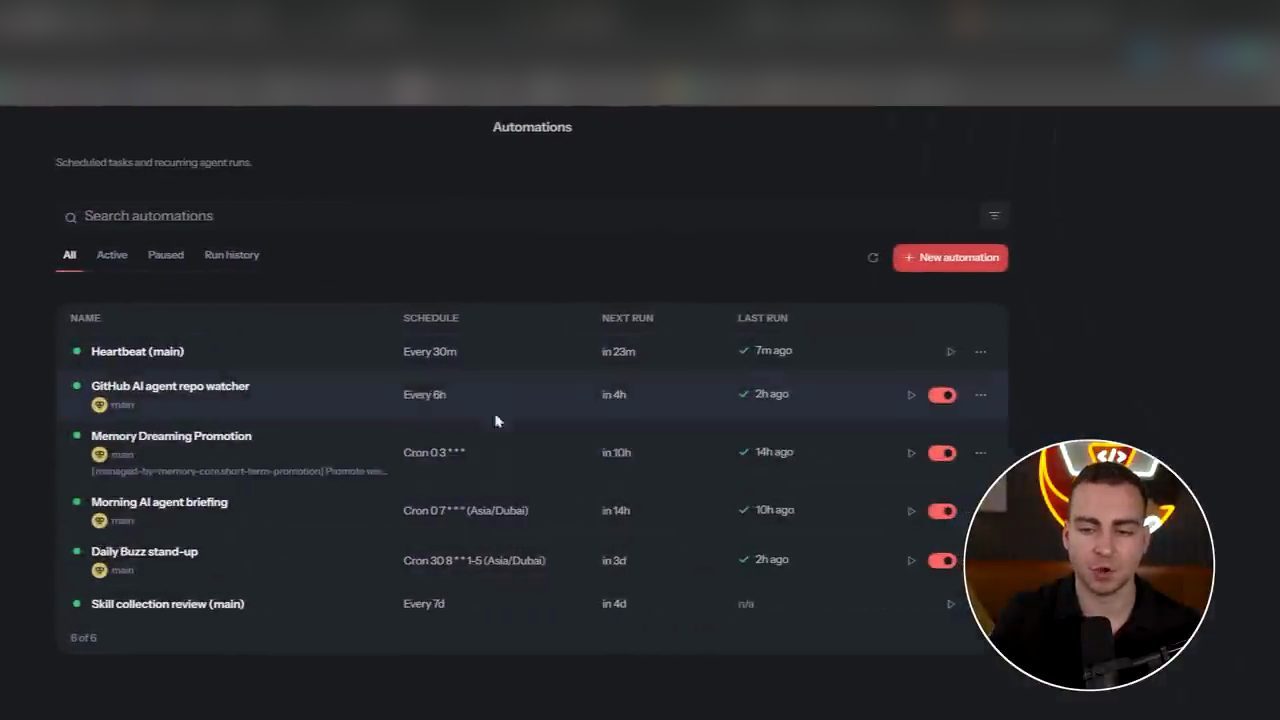Run Skill collection review (main) now

pos(951,604)
